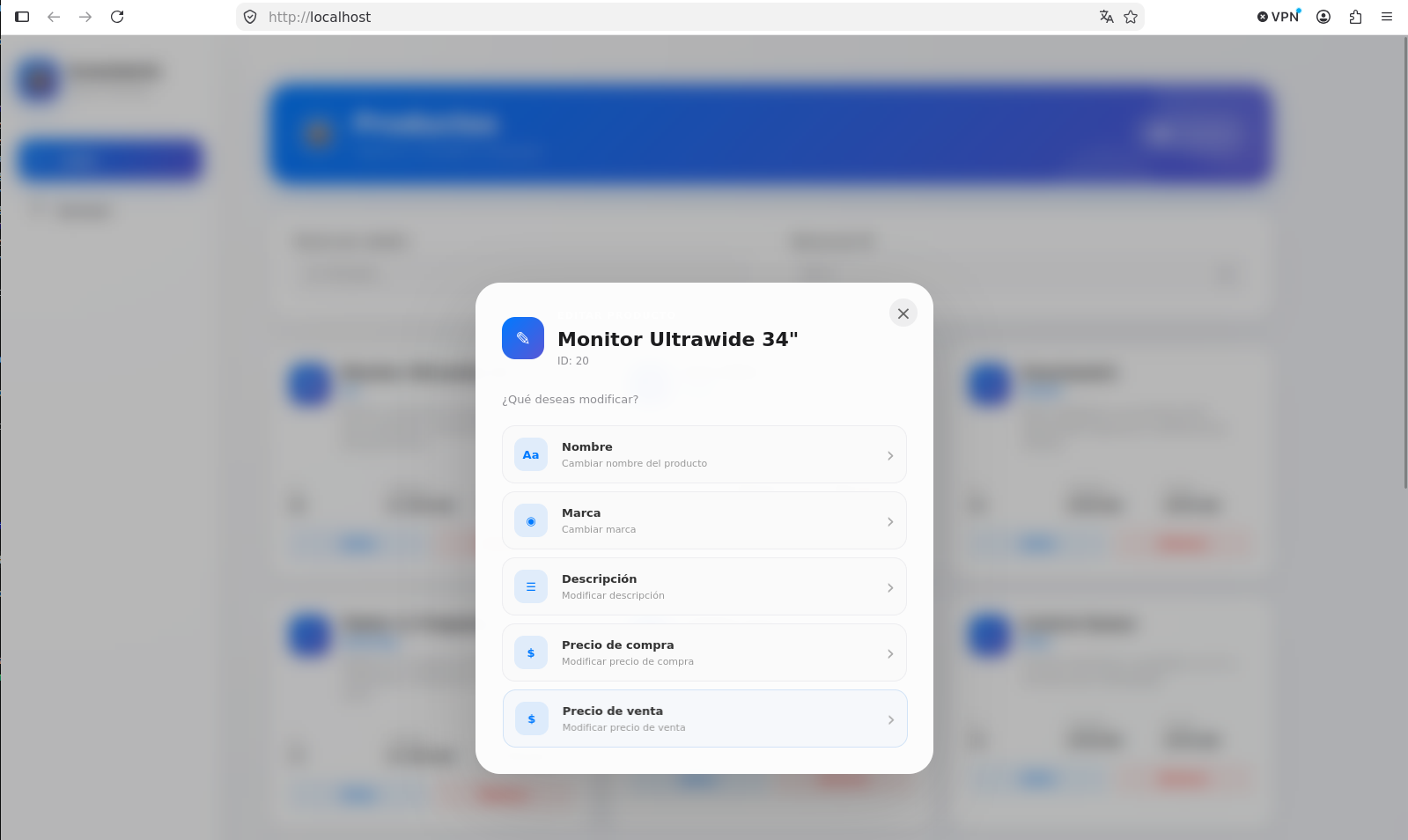Click the "¿Qué deseas modificar?" prompt text
This screenshot has width=1408, height=840.
click(x=571, y=400)
